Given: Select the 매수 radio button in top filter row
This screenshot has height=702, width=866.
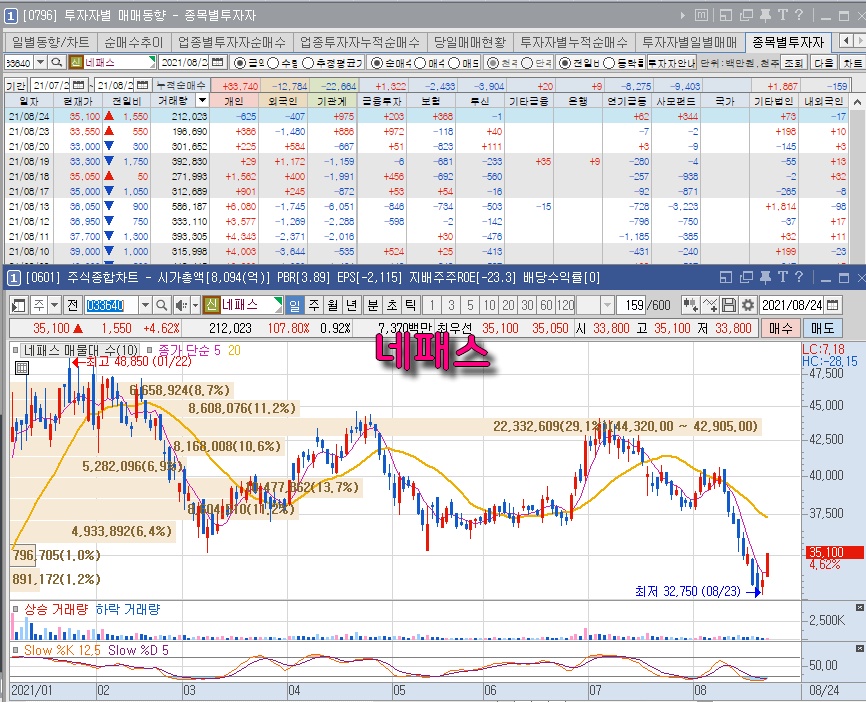Looking at the screenshot, I should (x=420, y=63).
